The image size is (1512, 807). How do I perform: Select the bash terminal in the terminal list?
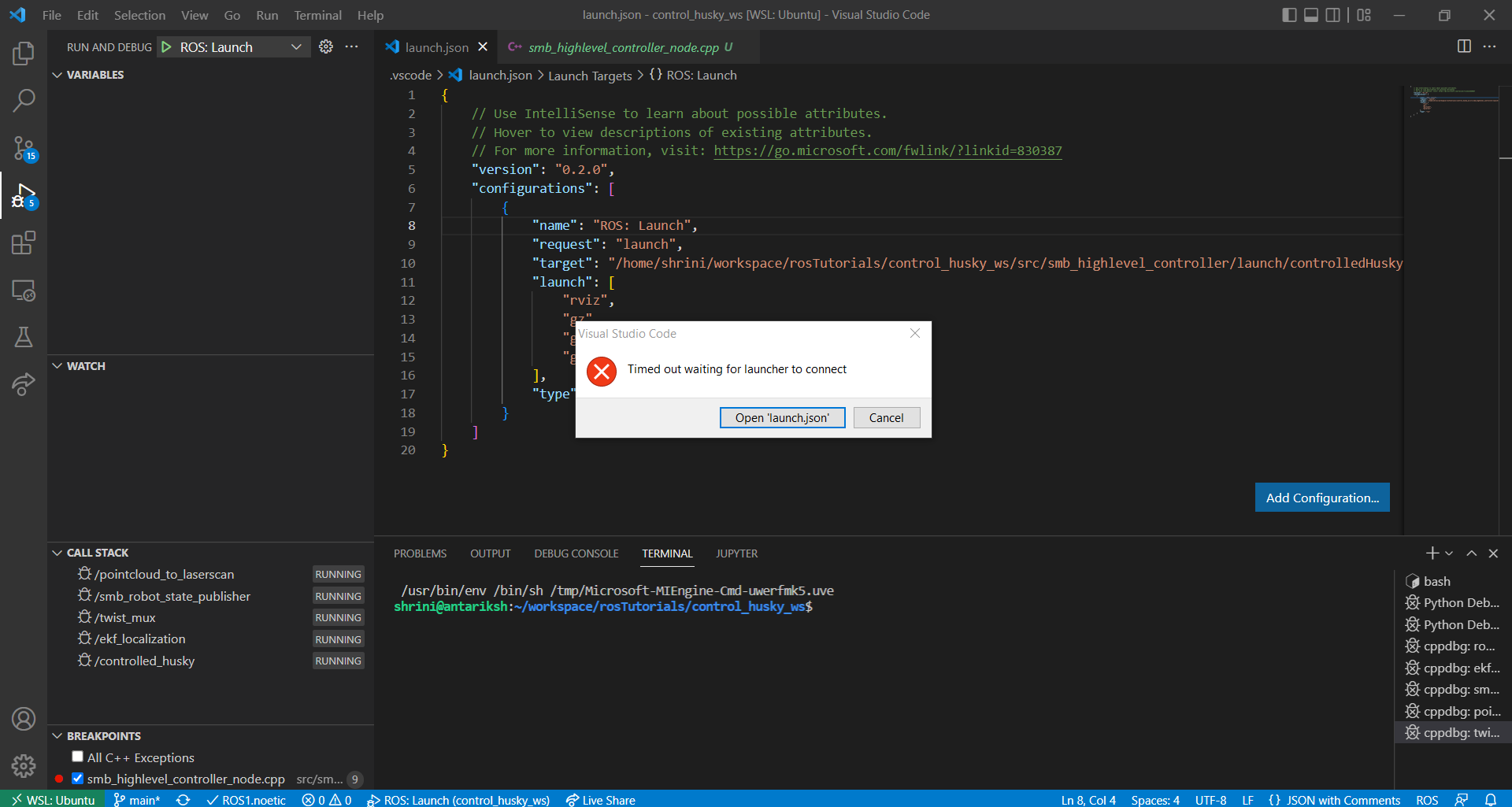click(x=1438, y=581)
